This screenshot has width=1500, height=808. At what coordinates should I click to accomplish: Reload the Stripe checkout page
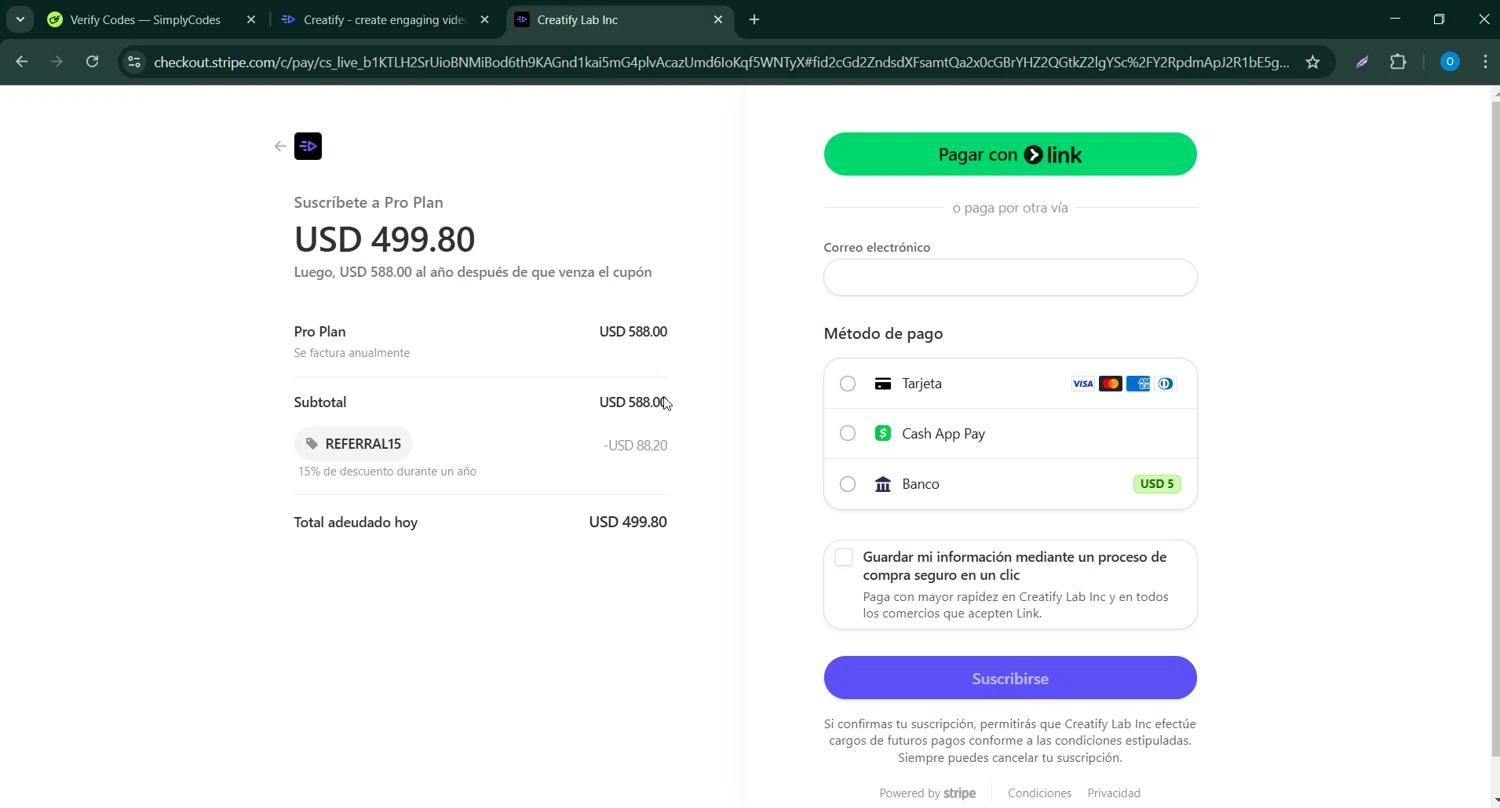pos(92,62)
